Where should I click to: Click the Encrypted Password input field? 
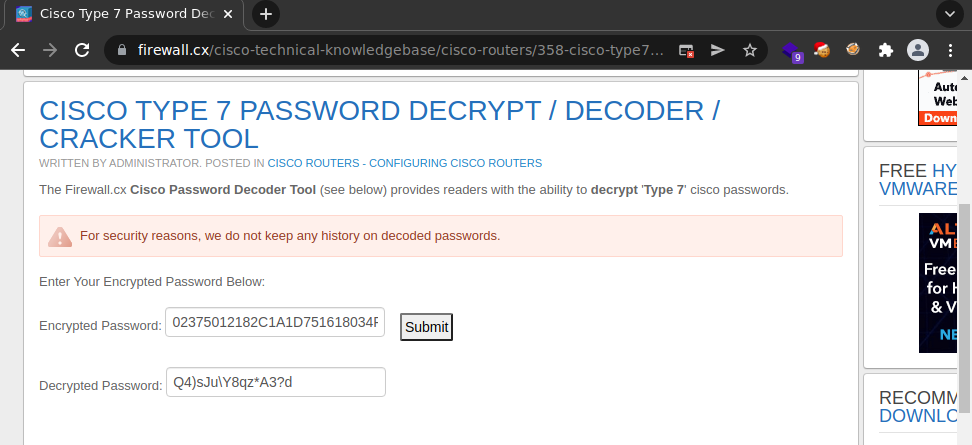275,322
